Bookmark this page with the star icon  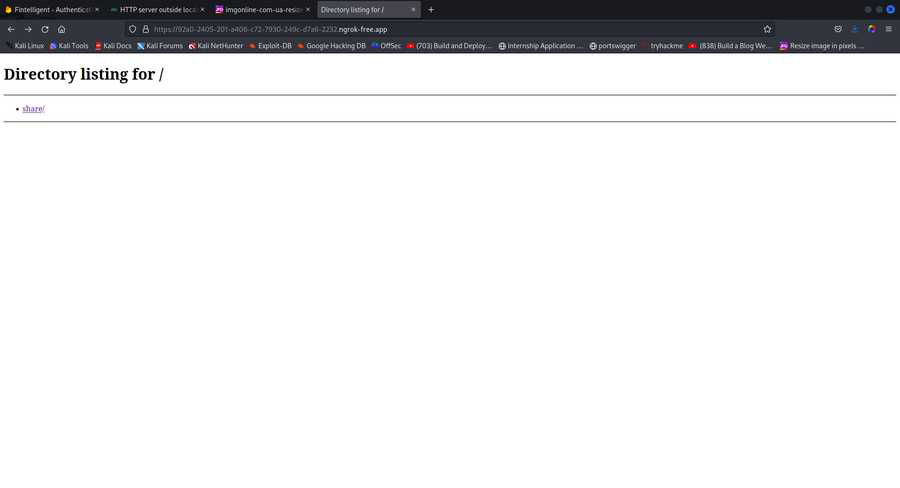pos(767,29)
